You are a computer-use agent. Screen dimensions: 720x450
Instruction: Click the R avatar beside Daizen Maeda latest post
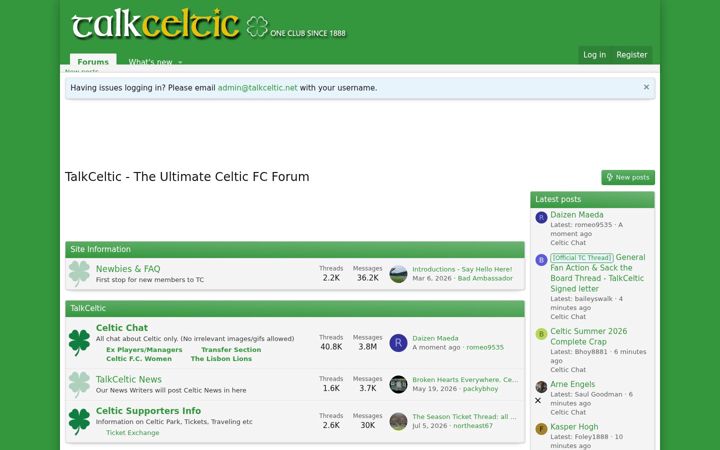(541, 218)
